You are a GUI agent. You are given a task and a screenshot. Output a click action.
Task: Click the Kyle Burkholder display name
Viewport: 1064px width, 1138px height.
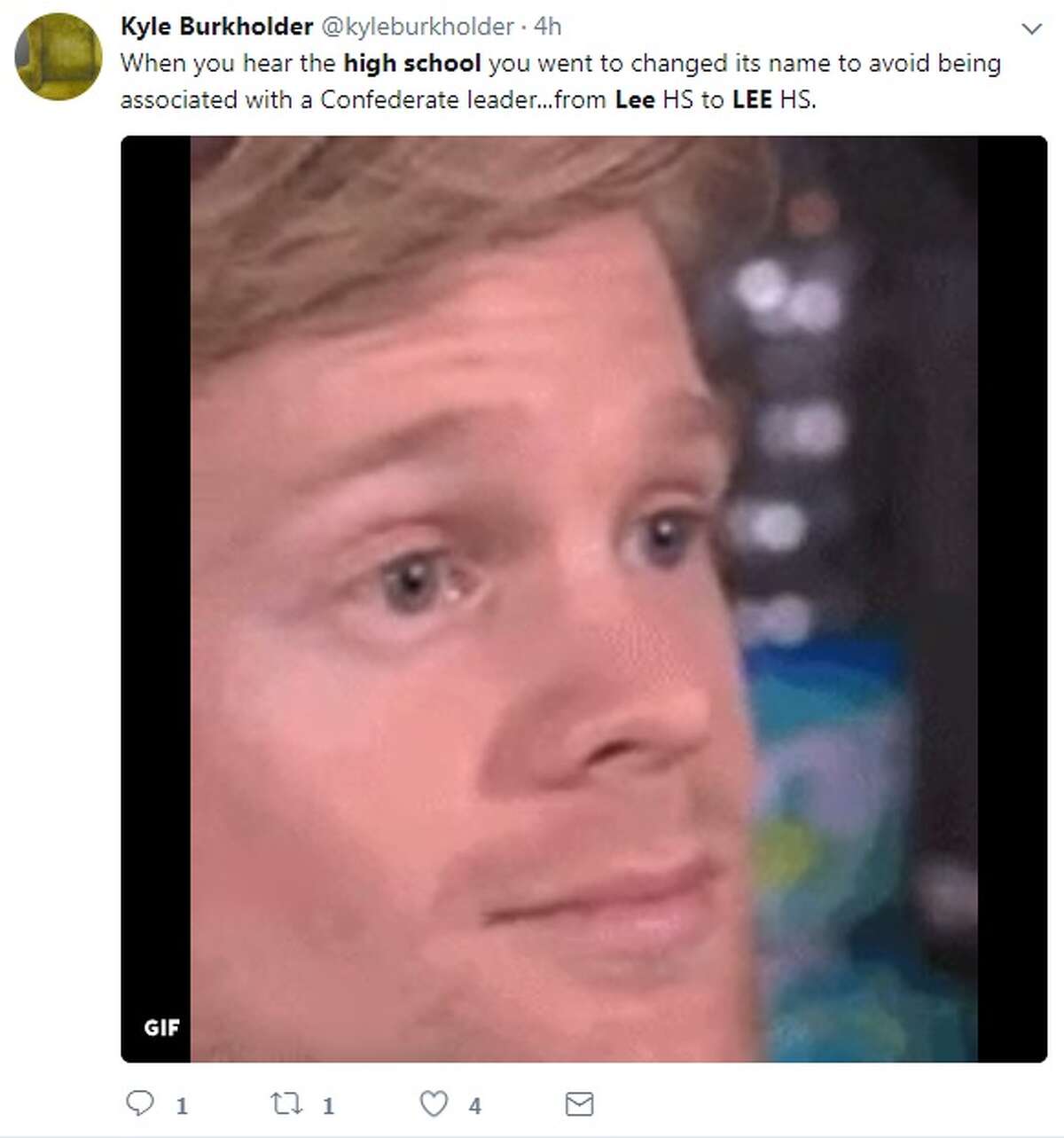[x=216, y=27]
